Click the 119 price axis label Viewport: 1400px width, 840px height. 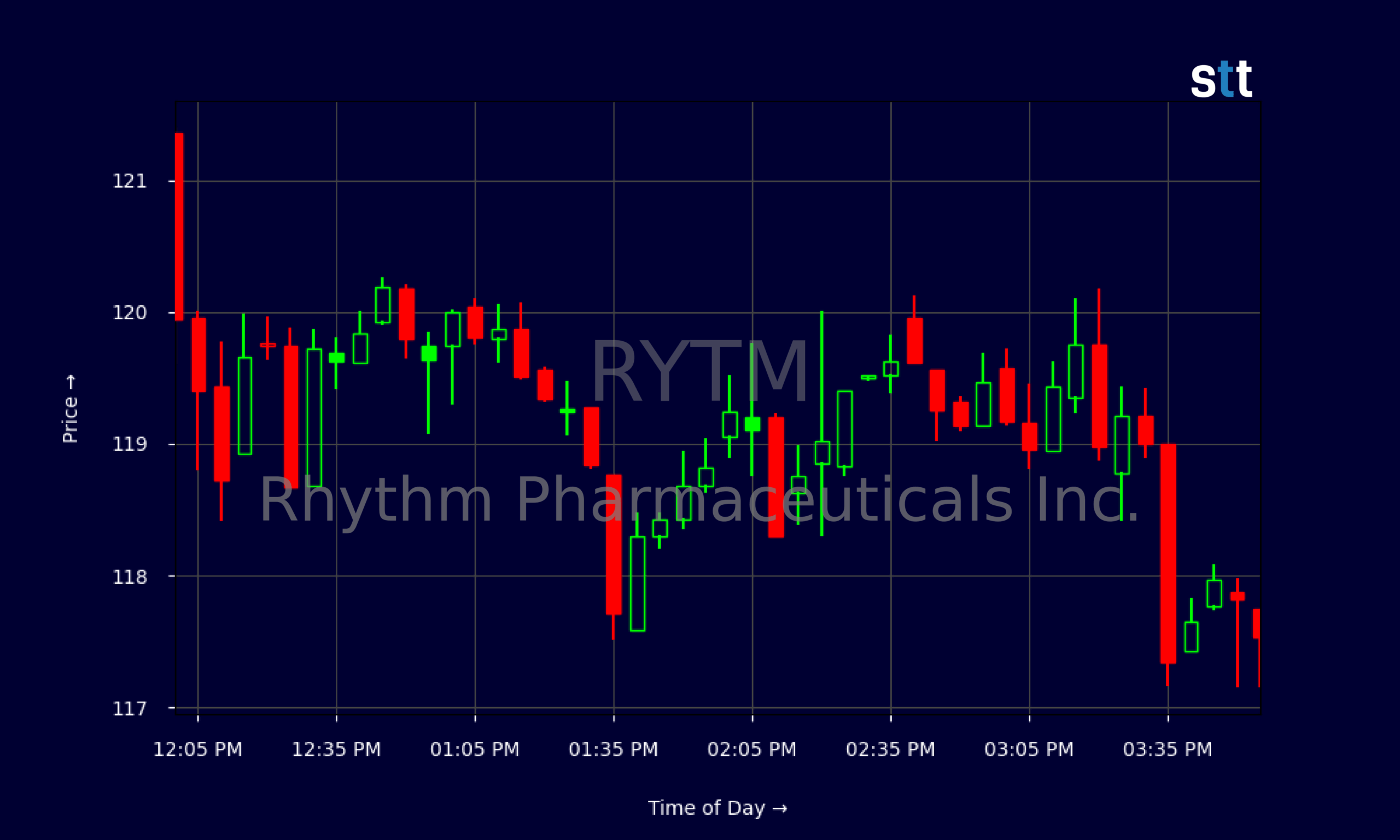(130, 445)
